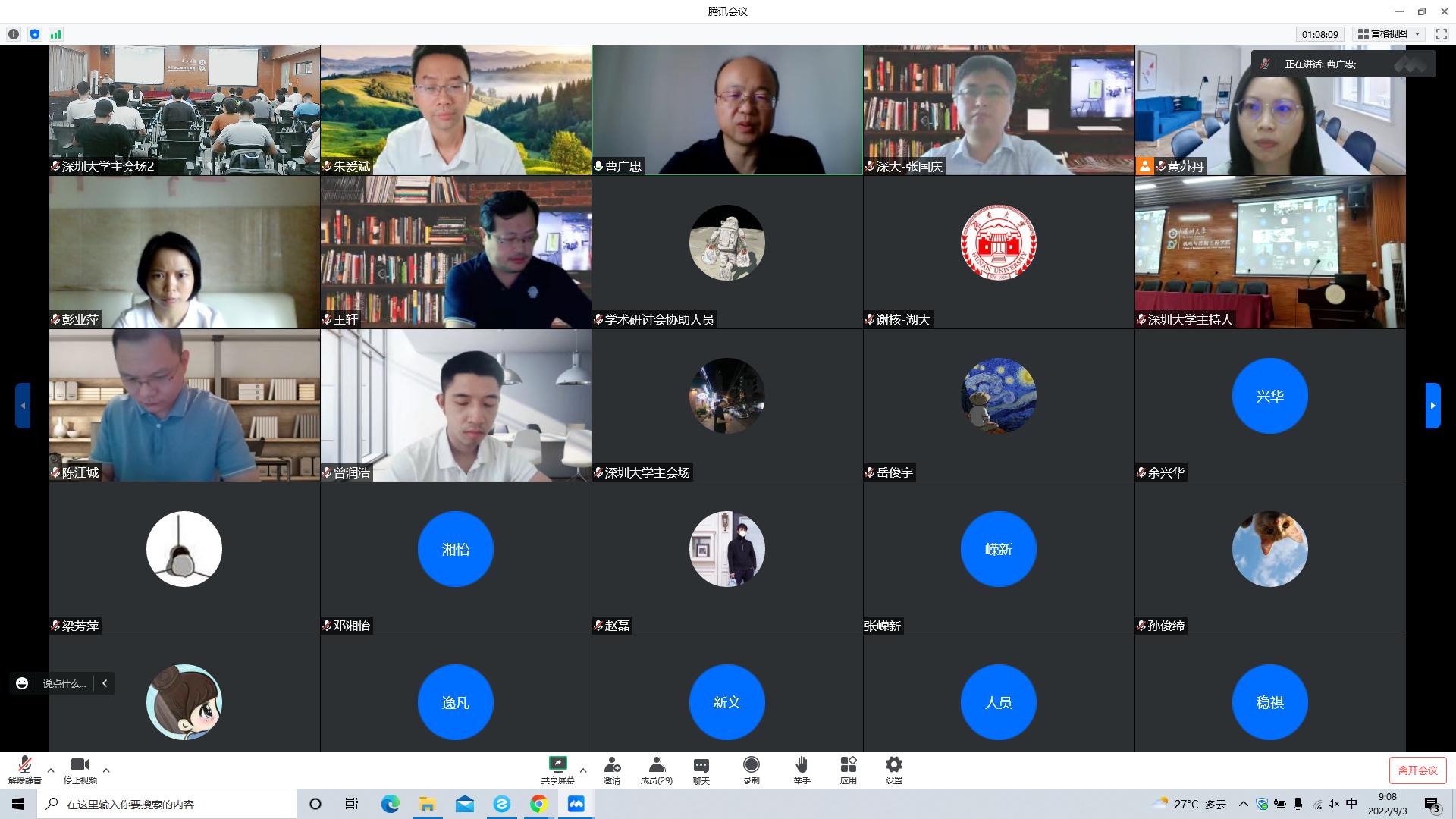Click the invite (邀请) icon

[612, 769]
